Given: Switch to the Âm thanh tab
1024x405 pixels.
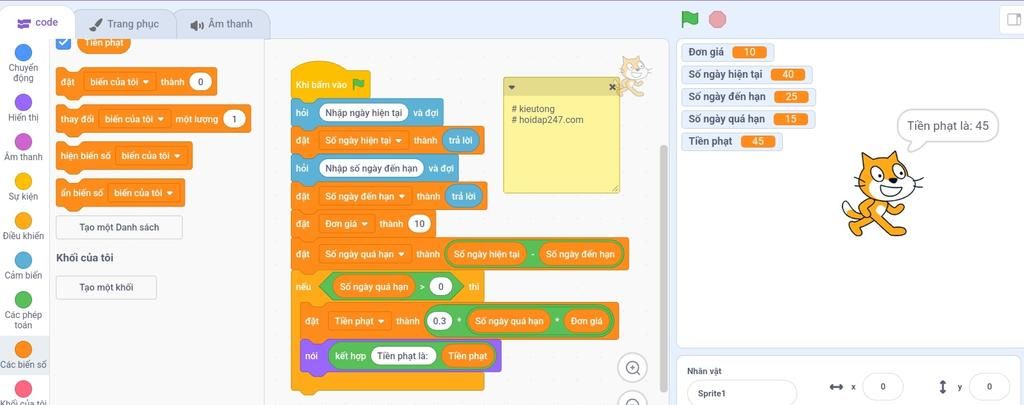Looking at the screenshot, I should (x=221, y=24).
